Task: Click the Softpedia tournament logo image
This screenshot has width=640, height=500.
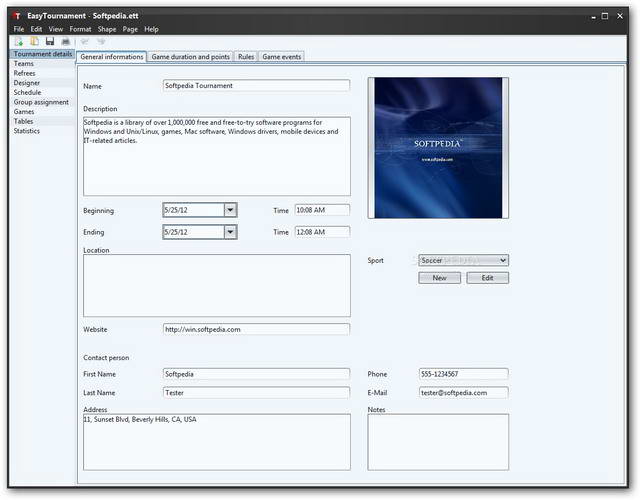Action: [438, 148]
